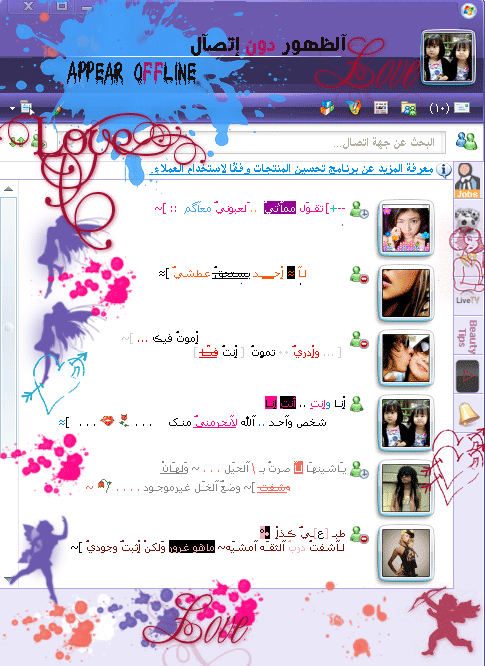Switch to the Jobs tab
This screenshot has height=666, width=485.
(x=467, y=181)
